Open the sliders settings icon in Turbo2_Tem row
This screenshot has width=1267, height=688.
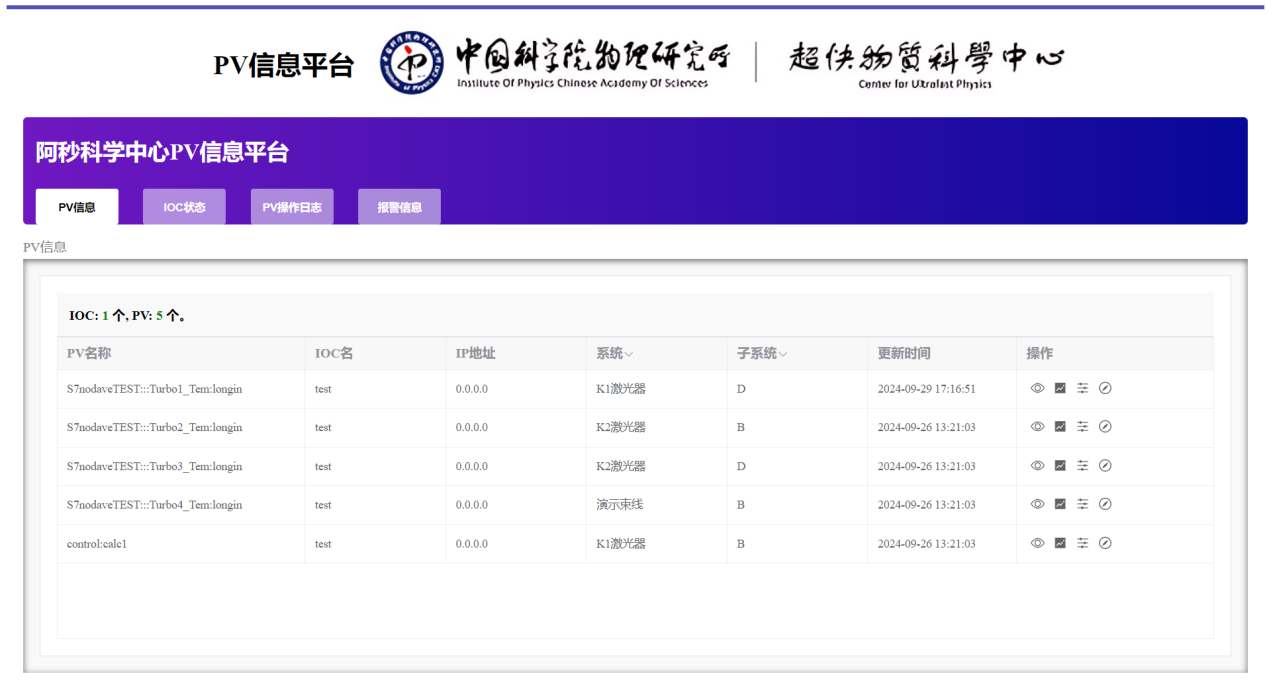(1082, 426)
